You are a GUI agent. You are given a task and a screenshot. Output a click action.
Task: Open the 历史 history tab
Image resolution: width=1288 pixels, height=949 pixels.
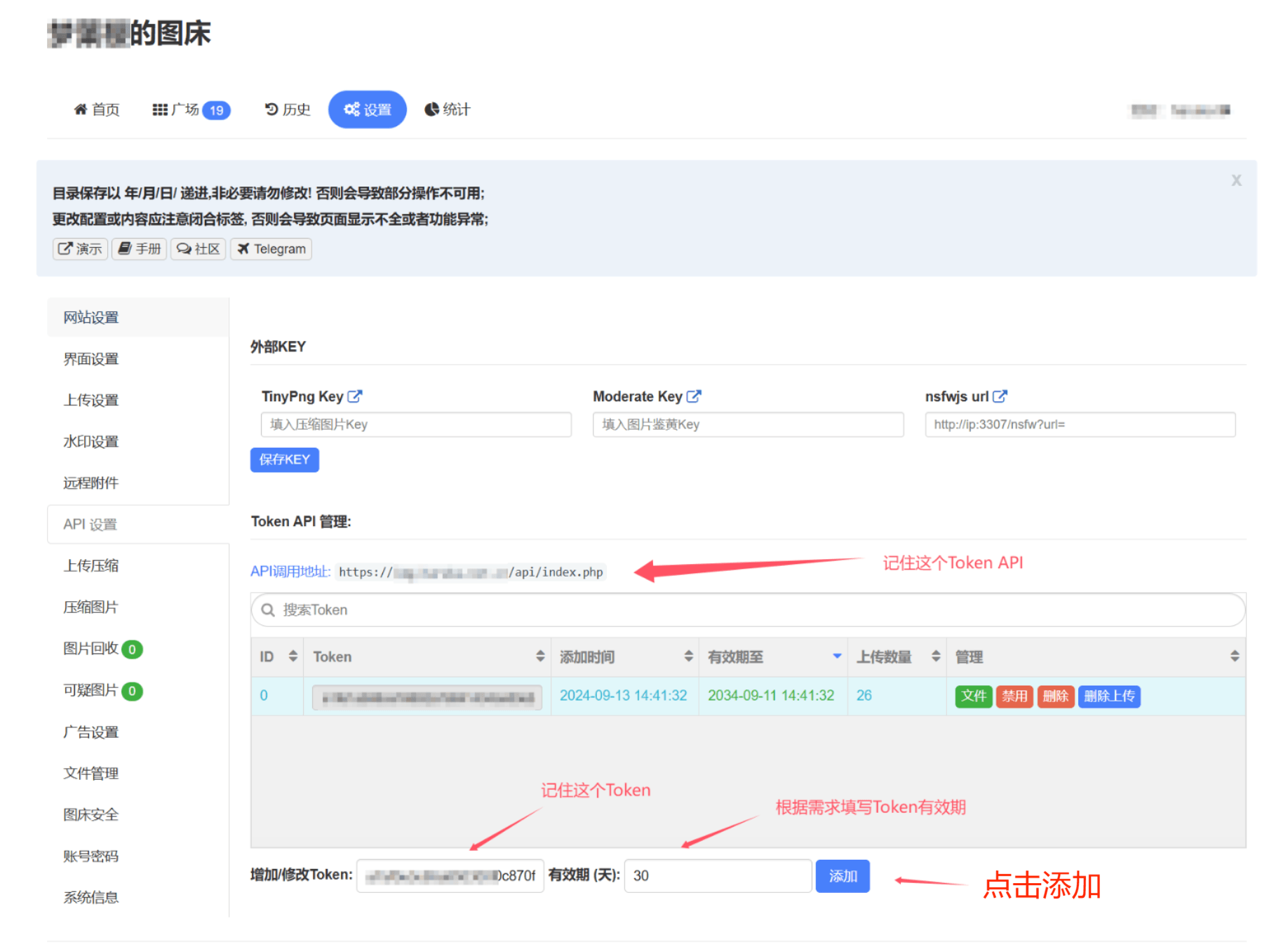click(288, 109)
